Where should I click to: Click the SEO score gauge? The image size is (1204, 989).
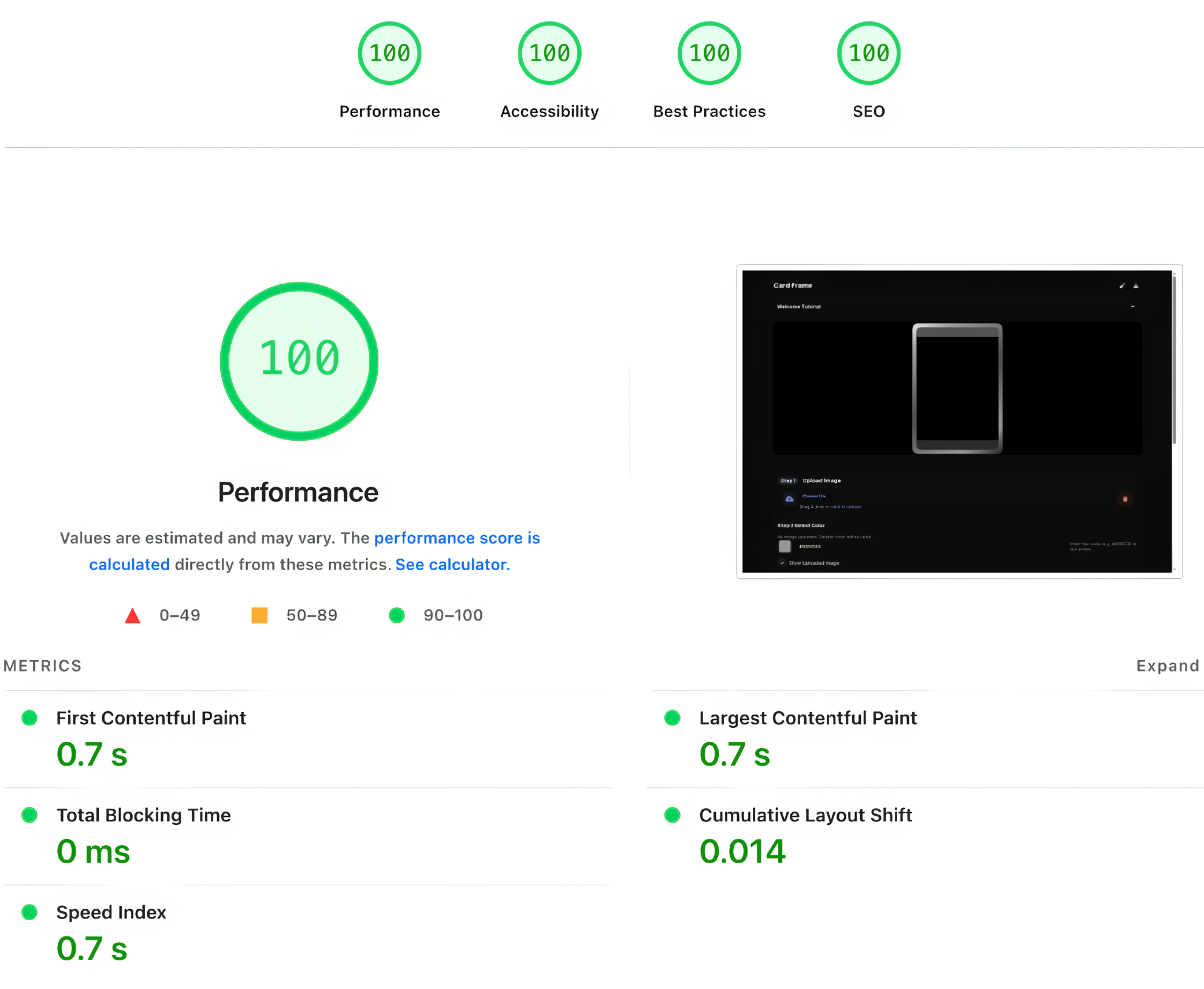tap(868, 53)
